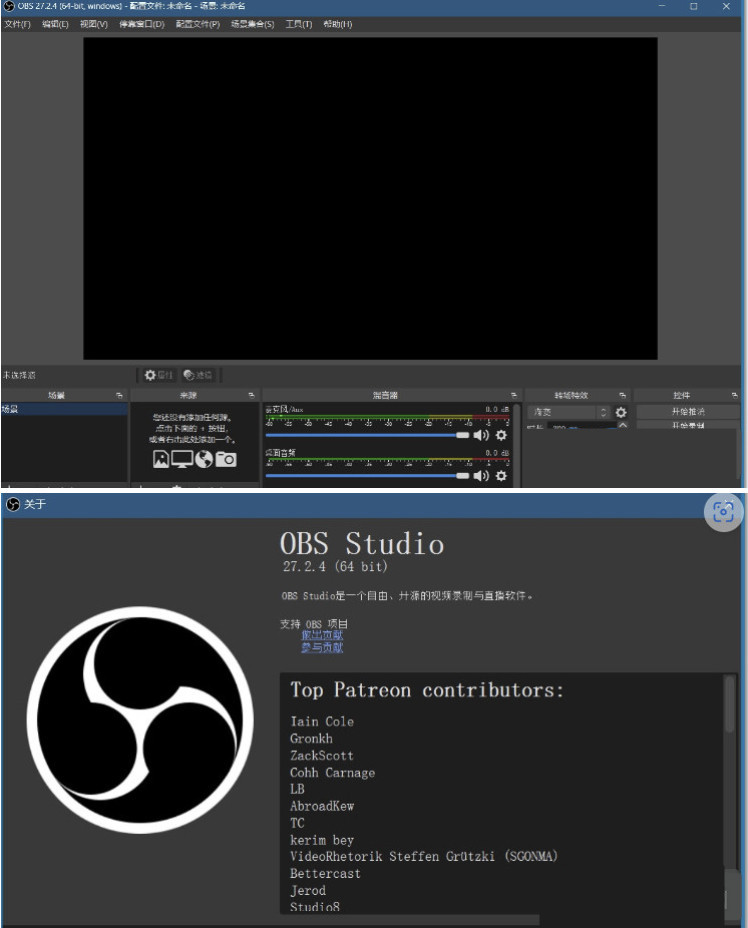
Task: Pop out the 来源 dock panel
Action: 252,395
